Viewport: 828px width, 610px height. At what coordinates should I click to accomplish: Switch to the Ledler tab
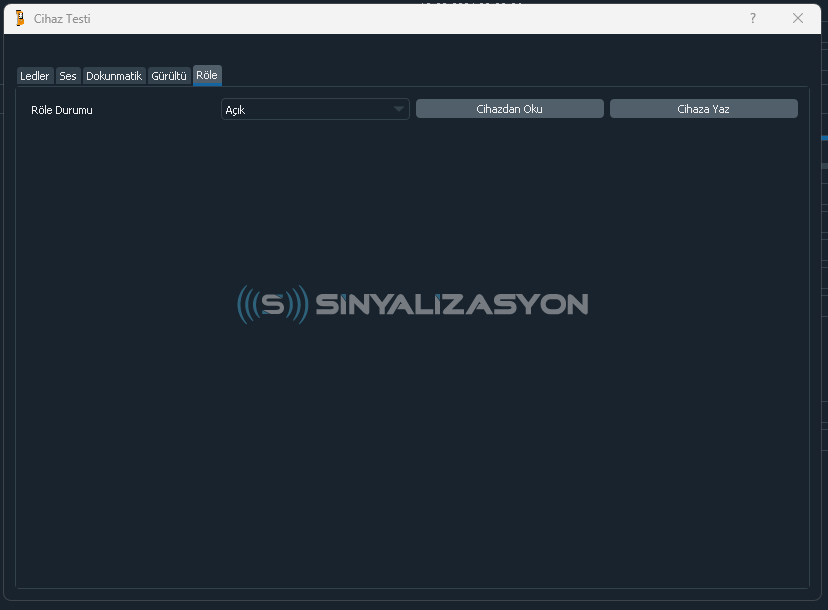pos(34,76)
